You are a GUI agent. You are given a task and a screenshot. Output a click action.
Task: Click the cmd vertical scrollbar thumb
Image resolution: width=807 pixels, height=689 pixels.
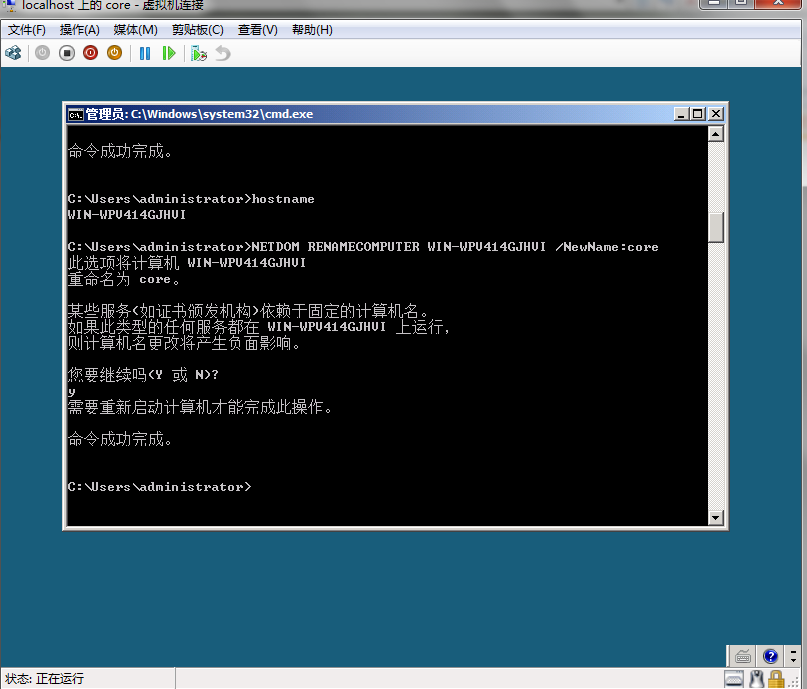(x=715, y=227)
